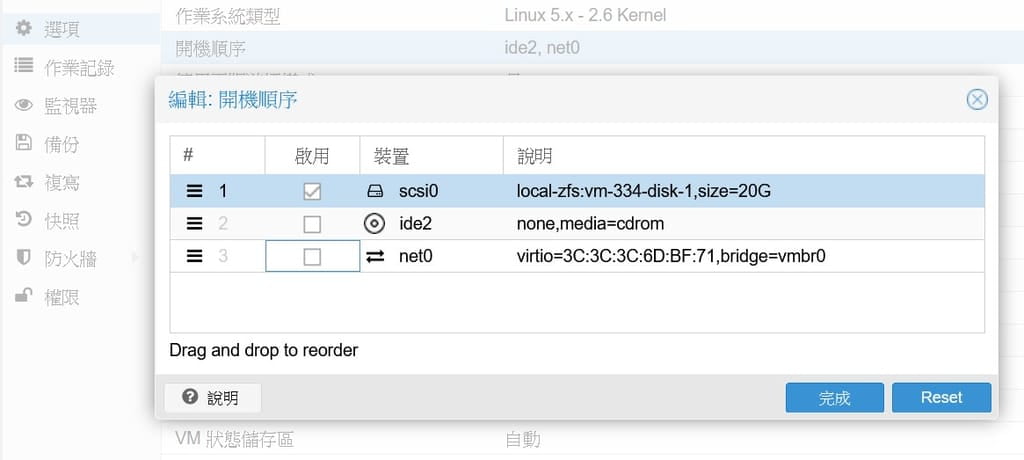Enable the ide2 boot device checkbox
Viewport: 1024px width, 460px height.
pyautogui.click(x=312, y=223)
